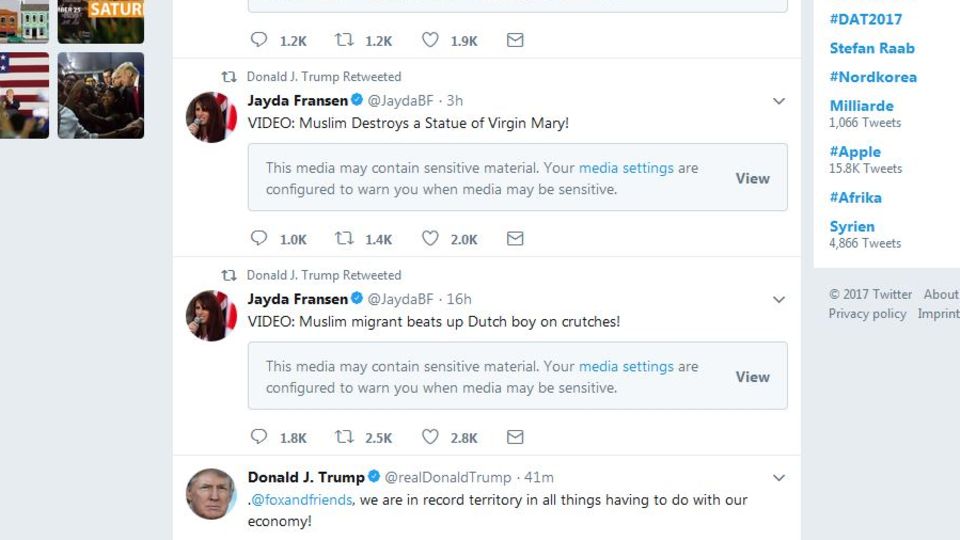The height and width of the screenshot is (540, 960).
Task: Click Donald J. Trump's profile avatar
Action: [x=211, y=493]
